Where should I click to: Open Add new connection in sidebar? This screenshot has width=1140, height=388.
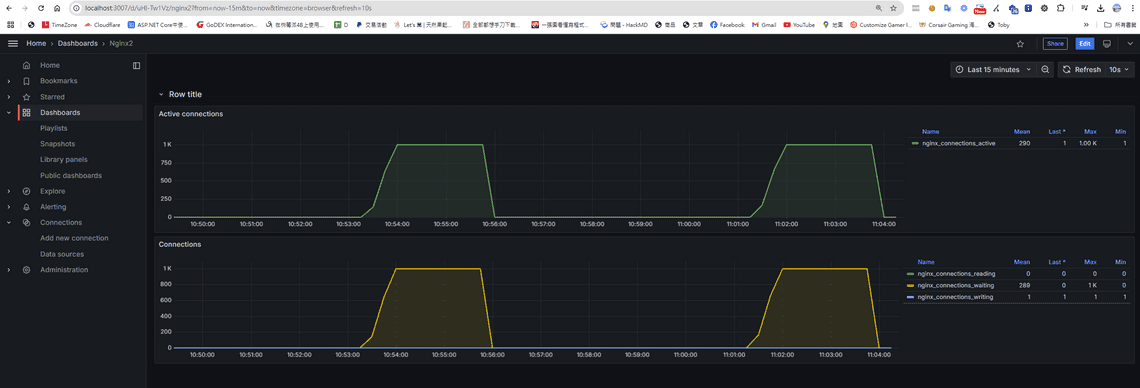[74, 238]
